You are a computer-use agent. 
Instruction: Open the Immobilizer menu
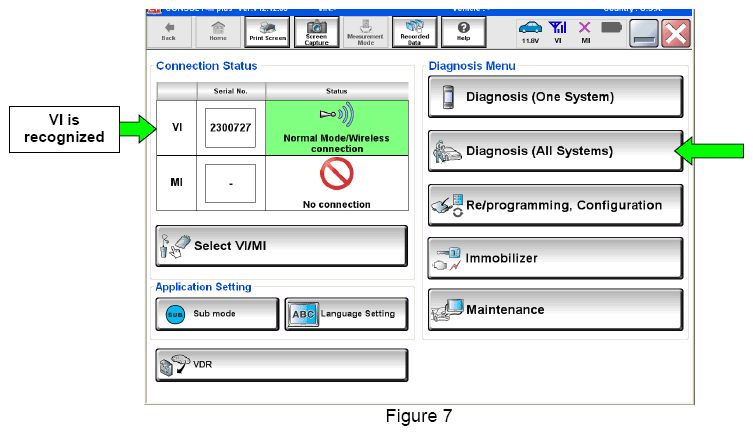pos(555,258)
